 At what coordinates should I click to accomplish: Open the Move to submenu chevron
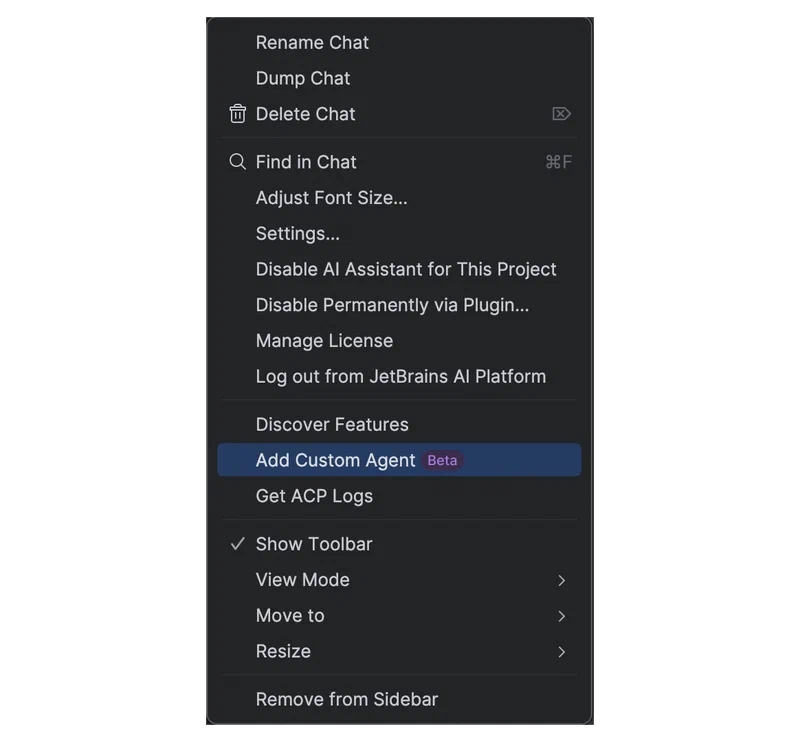[561, 616]
